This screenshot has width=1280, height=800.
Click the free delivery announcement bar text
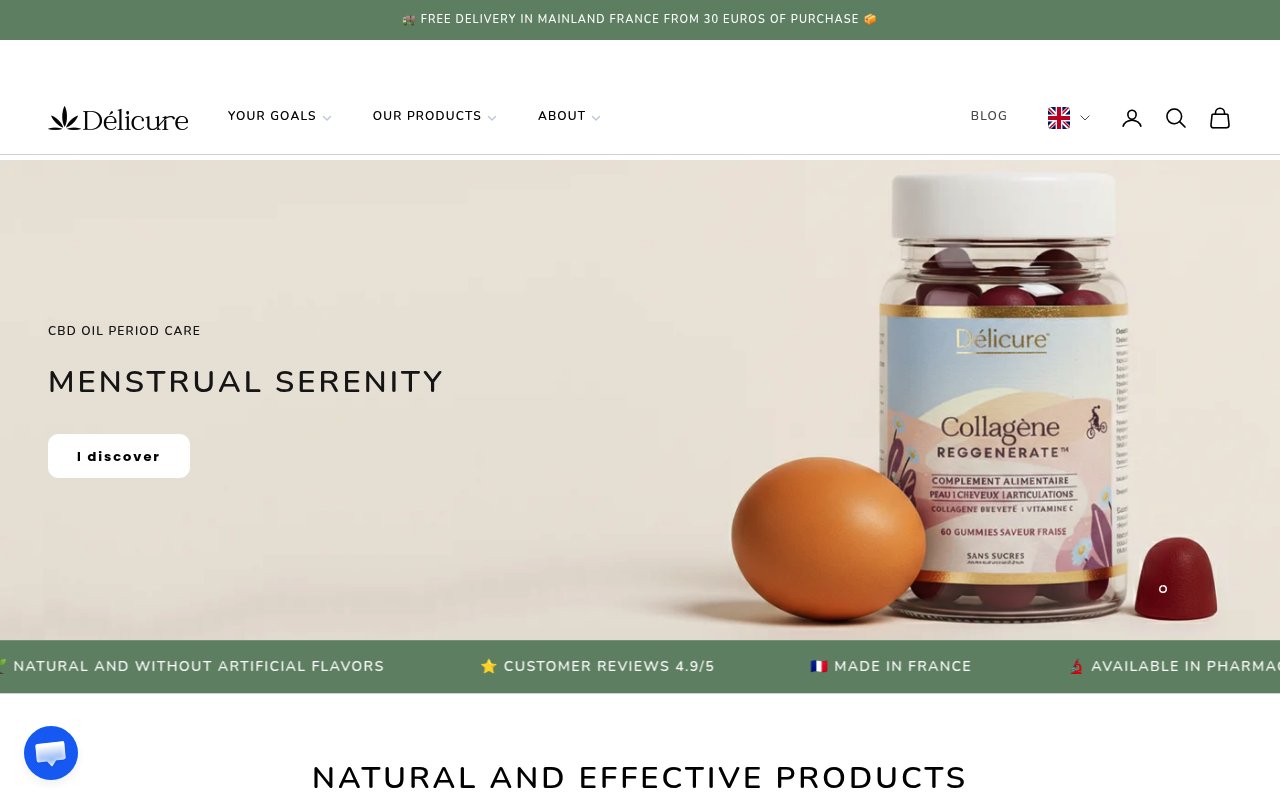(x=640, y=19)
